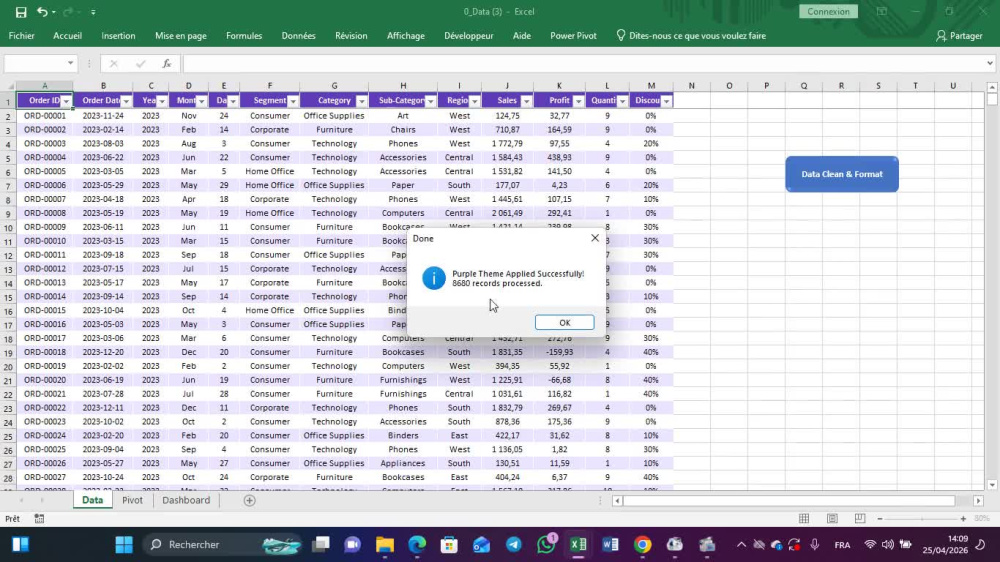
Task: Click the select-all corner triangle
Action: point(10,85)
